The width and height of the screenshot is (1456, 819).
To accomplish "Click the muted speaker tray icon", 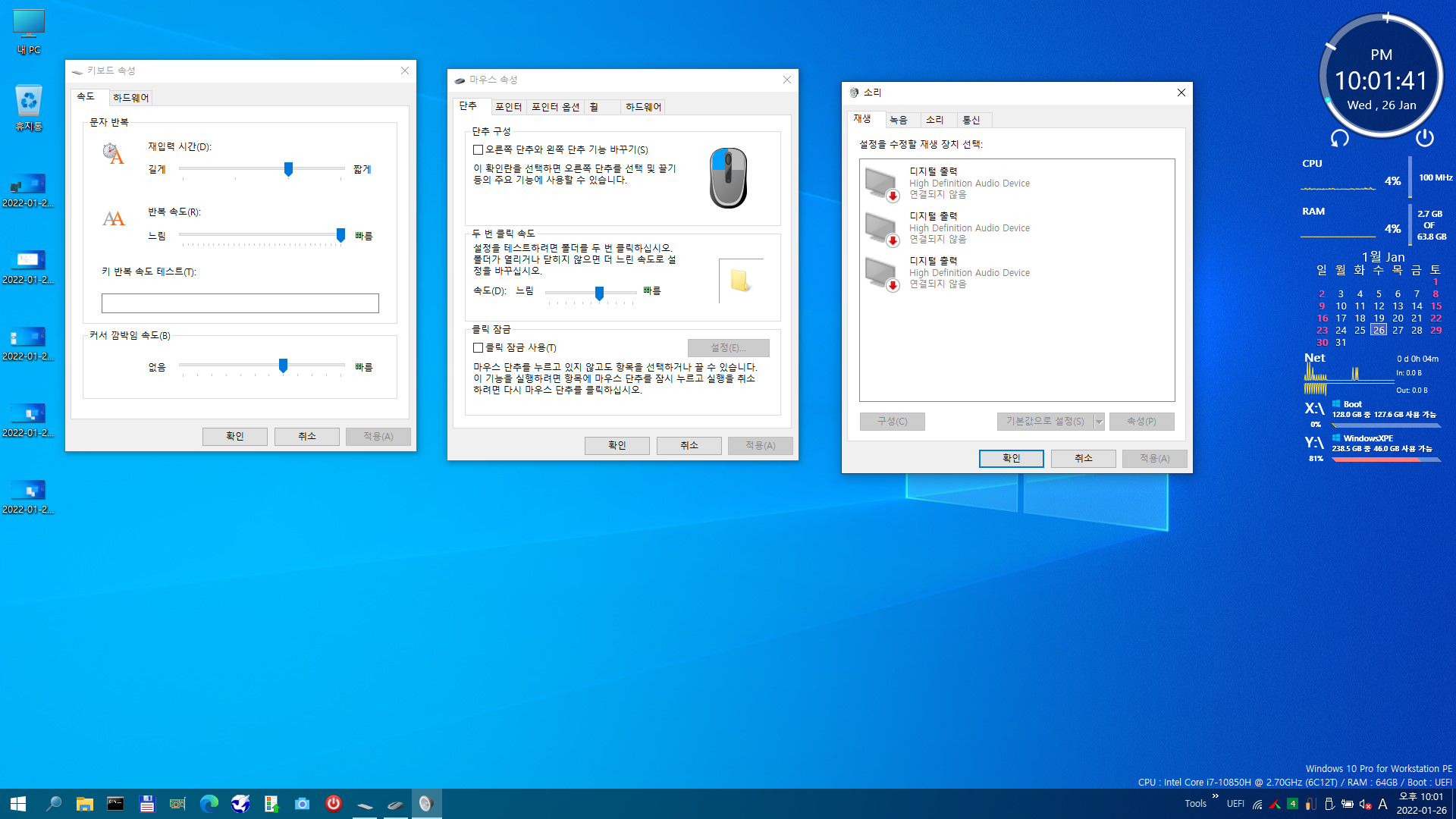I will click(x=1365, y=805).
